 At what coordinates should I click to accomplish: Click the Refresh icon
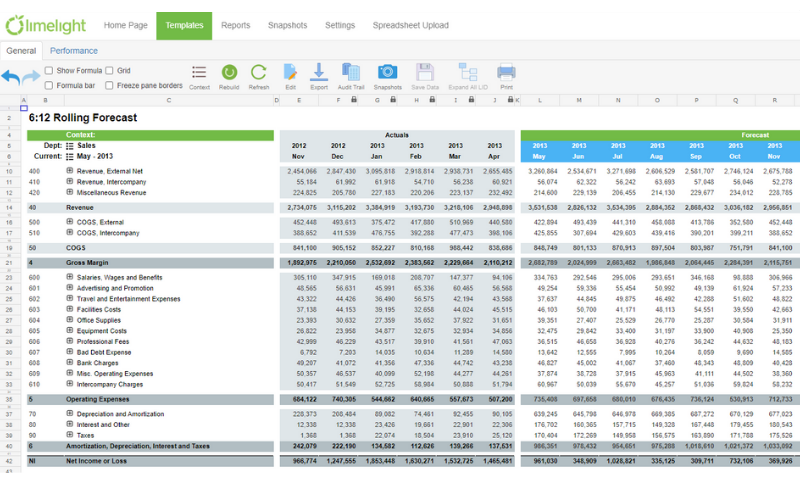click(x=259, y=72)
